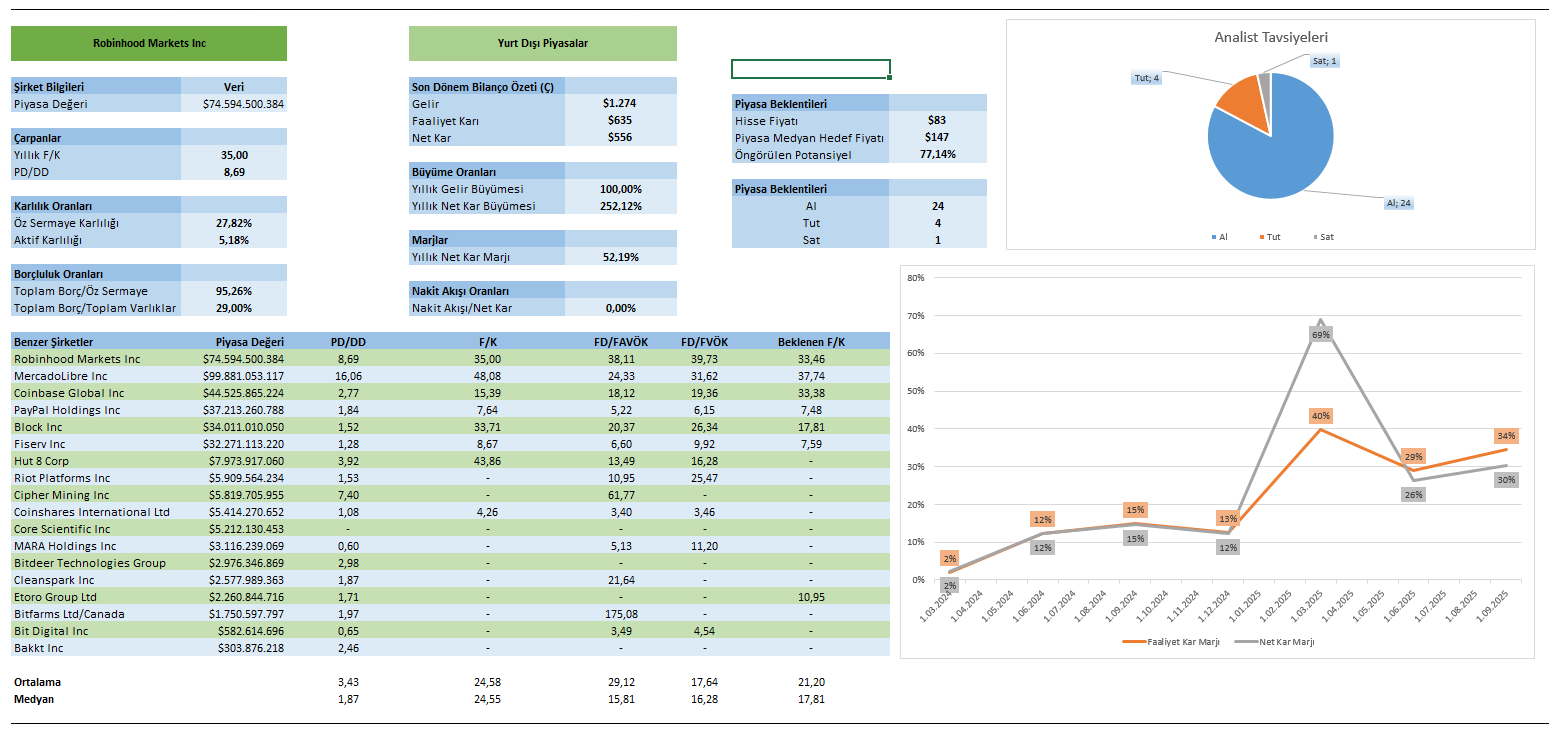Image resolution: width=1556 pixels, height=733 pixels.
Task: Select the 40% data label on the orange line
Action: coord(1321,416)
